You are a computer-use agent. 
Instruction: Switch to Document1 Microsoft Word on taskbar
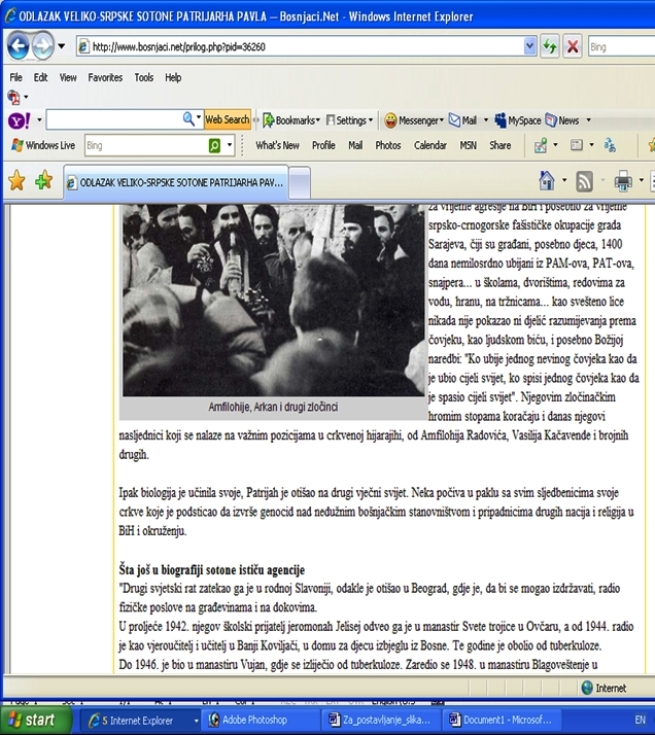click(x=502, y=720)
